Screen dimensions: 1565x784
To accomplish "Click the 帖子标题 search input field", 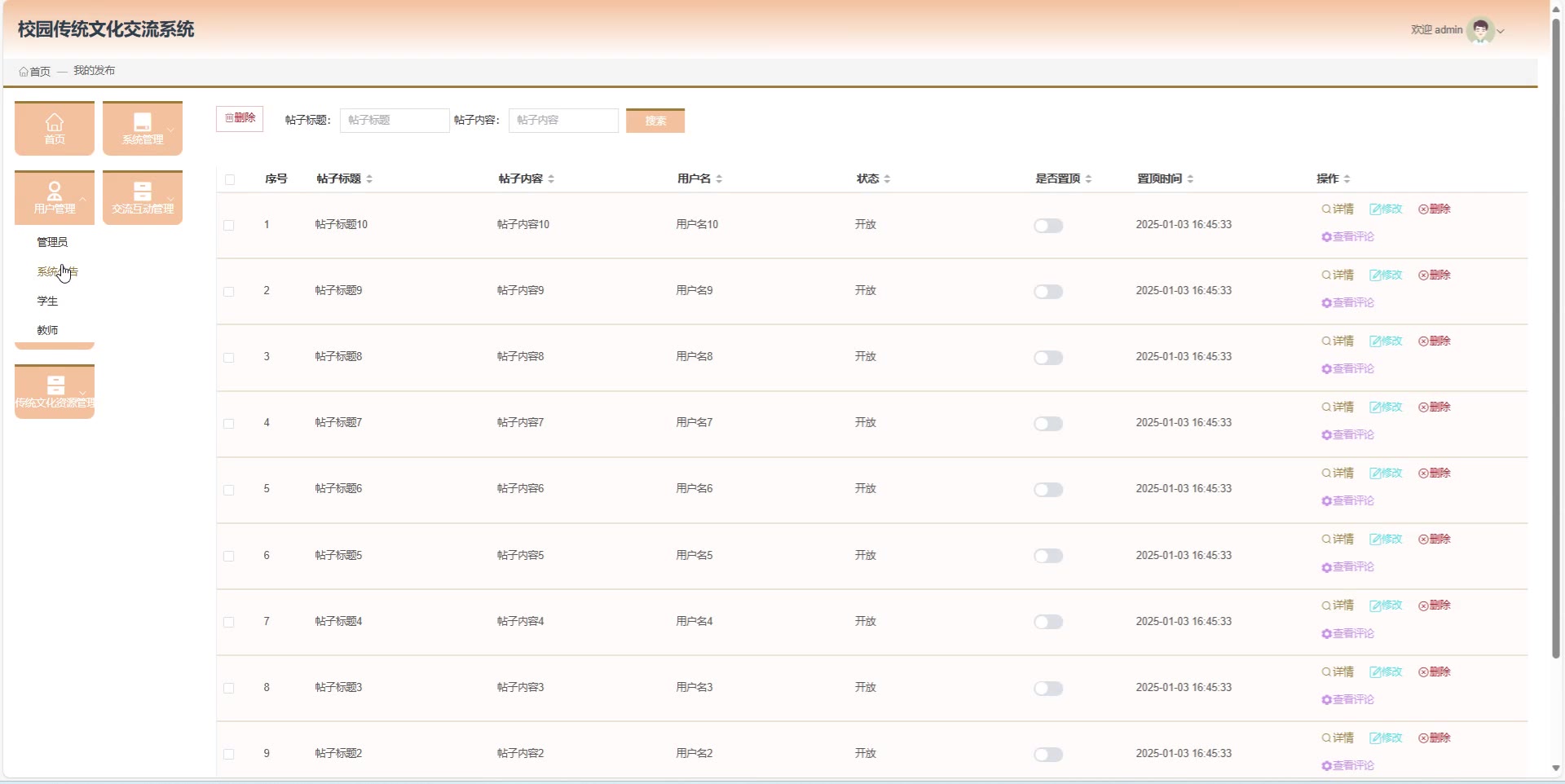I will [x=395, y=121].
